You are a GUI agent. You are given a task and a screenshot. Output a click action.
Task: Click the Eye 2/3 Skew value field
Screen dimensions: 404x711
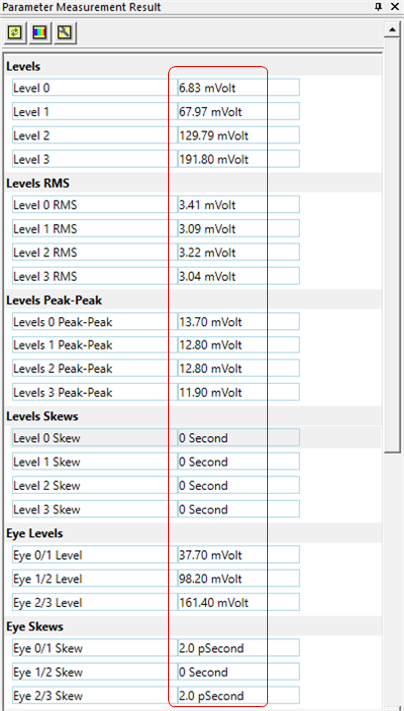coord(239,696)
